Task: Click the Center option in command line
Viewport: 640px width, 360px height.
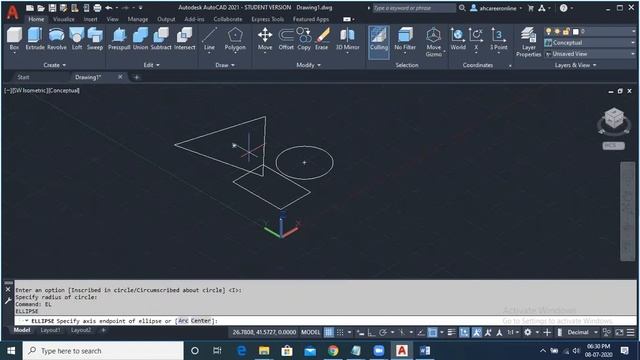Action: pyautogui.click(x=201, y=321)
